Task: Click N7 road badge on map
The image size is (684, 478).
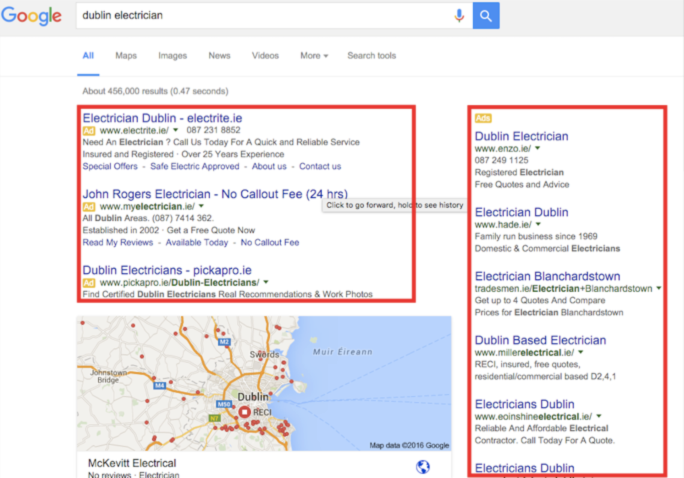Action: (x=214, y=418)
